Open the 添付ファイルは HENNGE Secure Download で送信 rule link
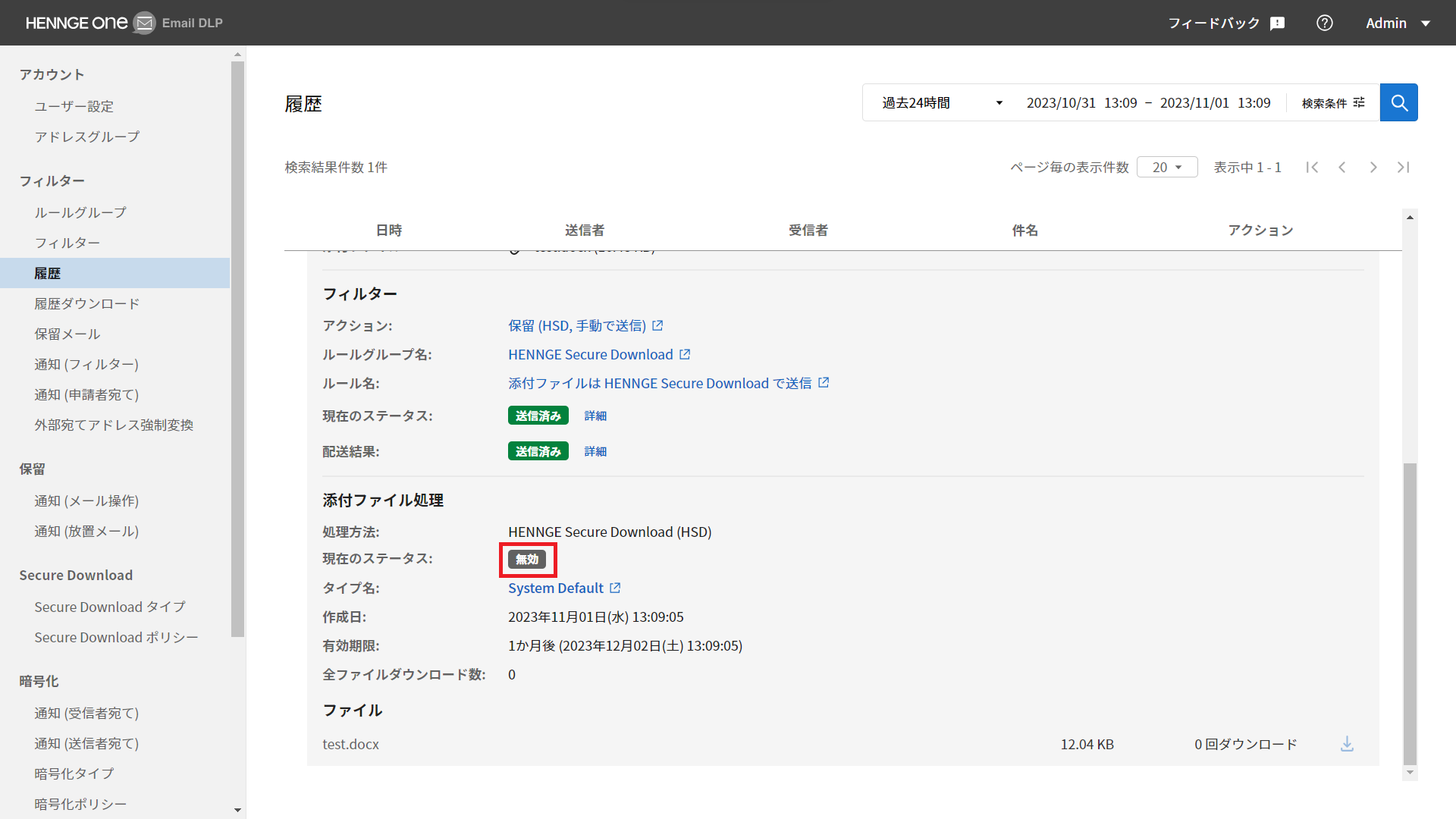 (660, 383)
